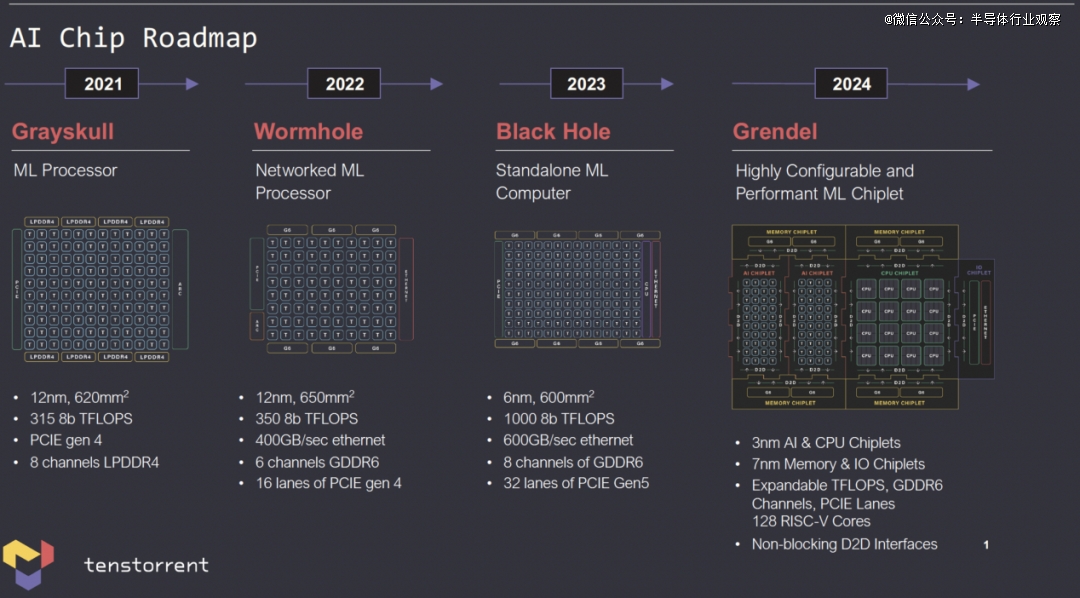Click the '8 channels of GDDR6' bullet
The image size is (1080, 598).
click(x=573, y=462)
